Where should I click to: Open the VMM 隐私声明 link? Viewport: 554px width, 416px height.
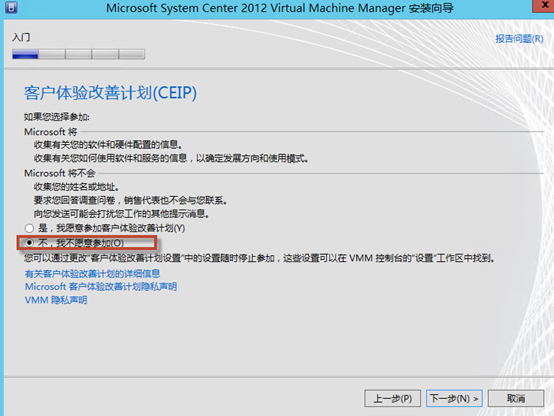56,300
